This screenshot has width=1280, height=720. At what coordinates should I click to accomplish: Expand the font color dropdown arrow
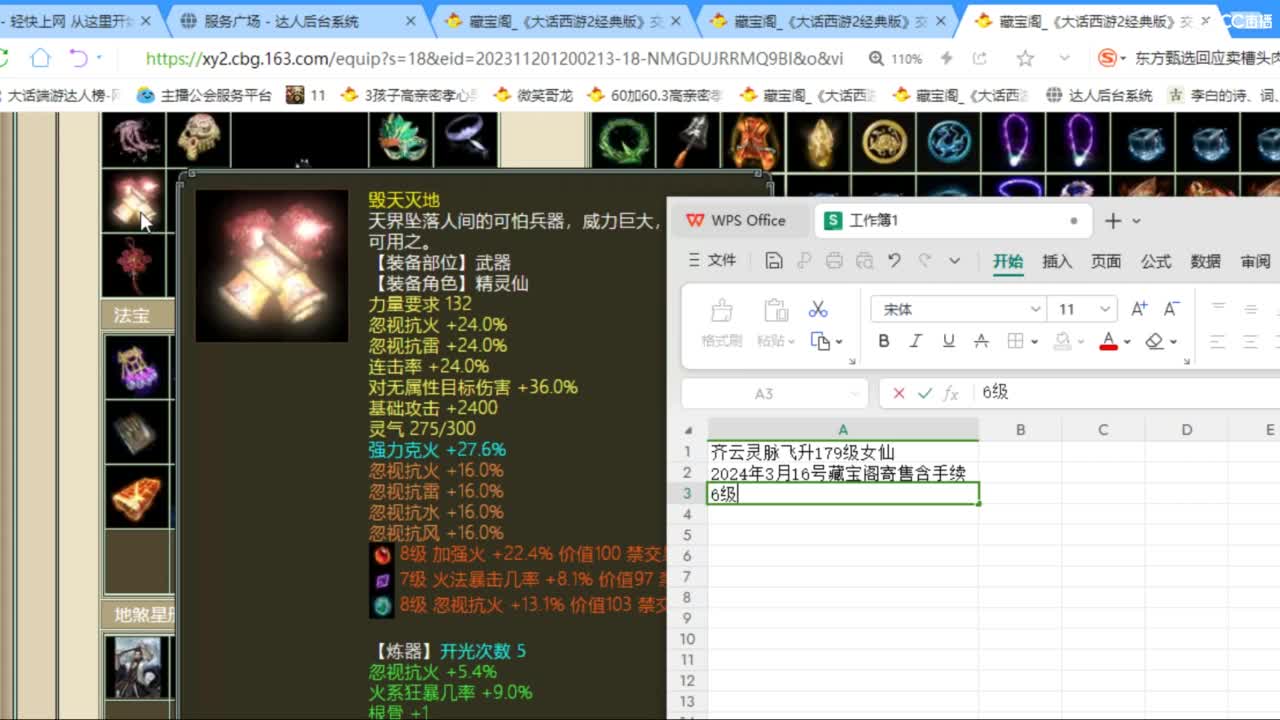1127,342
